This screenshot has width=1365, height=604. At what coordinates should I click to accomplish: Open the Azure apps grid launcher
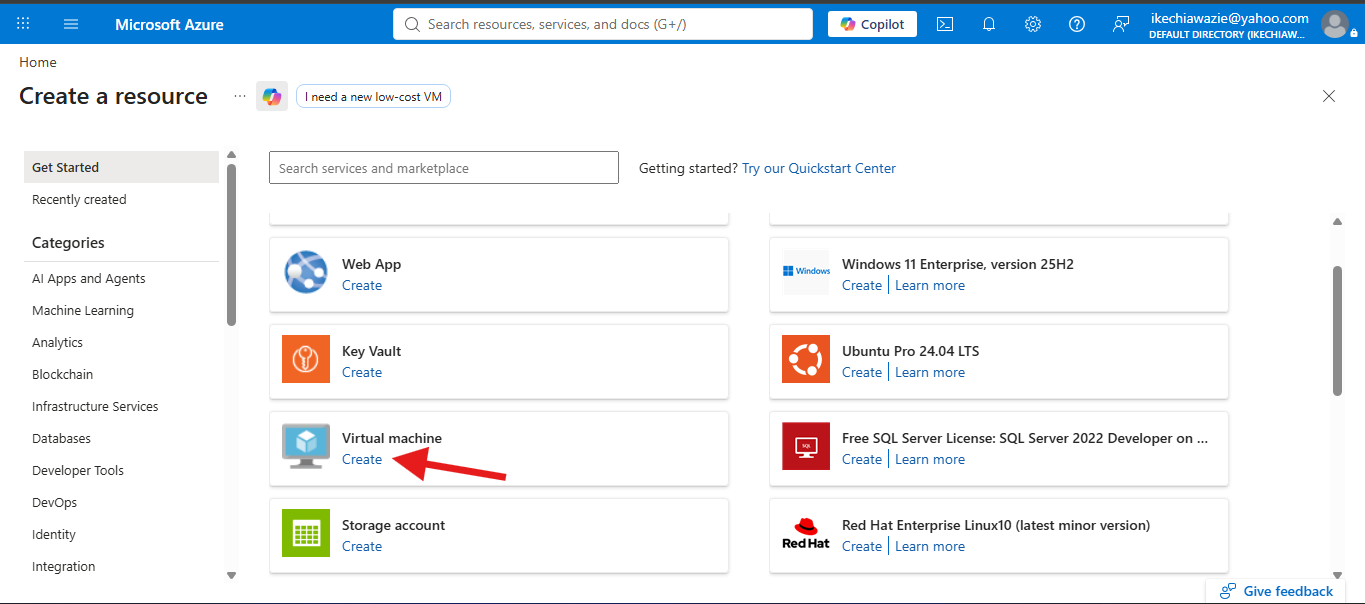tap(23, 24)
